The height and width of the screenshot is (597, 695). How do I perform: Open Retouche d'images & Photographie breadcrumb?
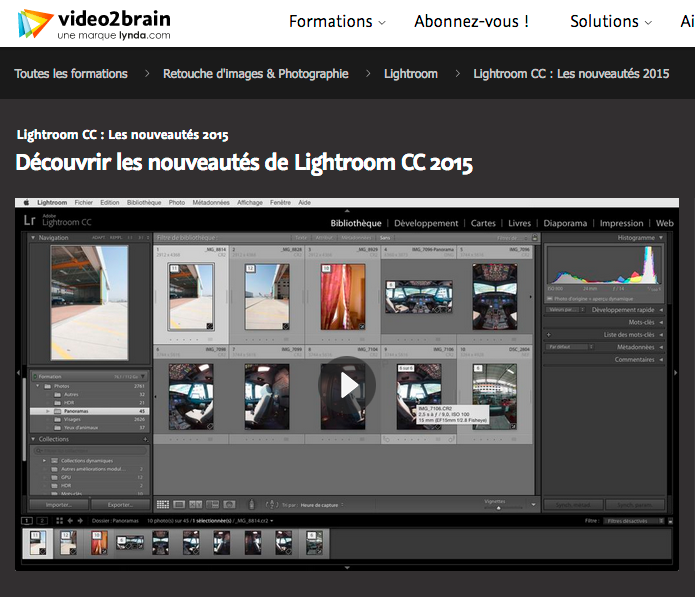click(256, 74)
